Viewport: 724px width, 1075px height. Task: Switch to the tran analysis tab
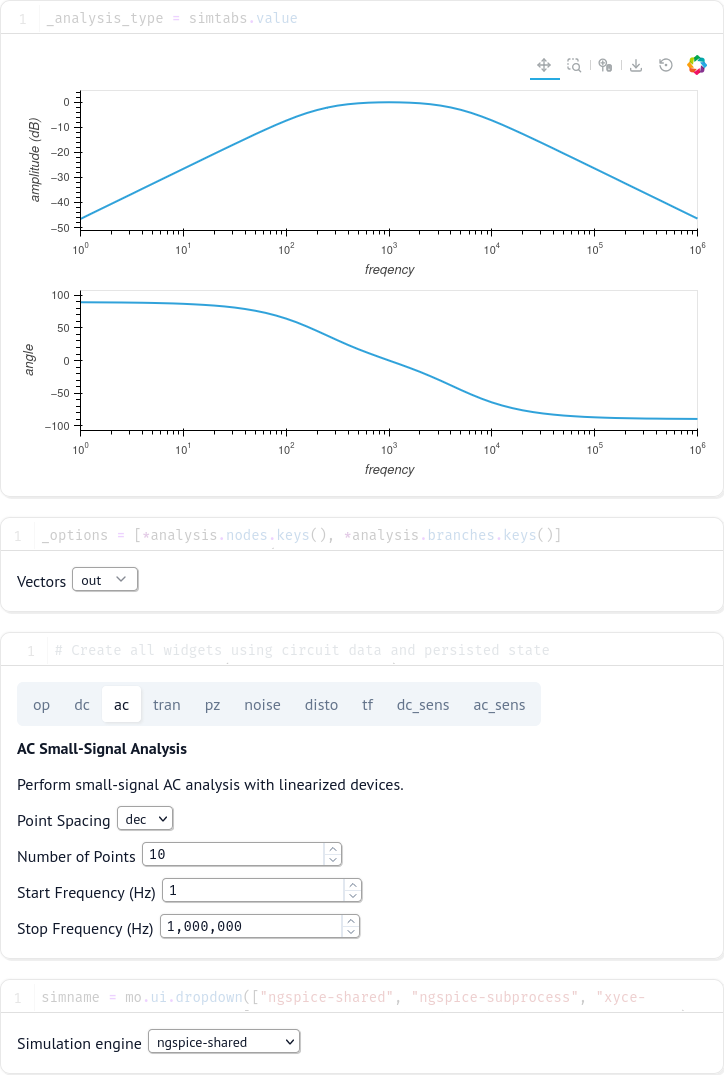[x=167, y=704]
